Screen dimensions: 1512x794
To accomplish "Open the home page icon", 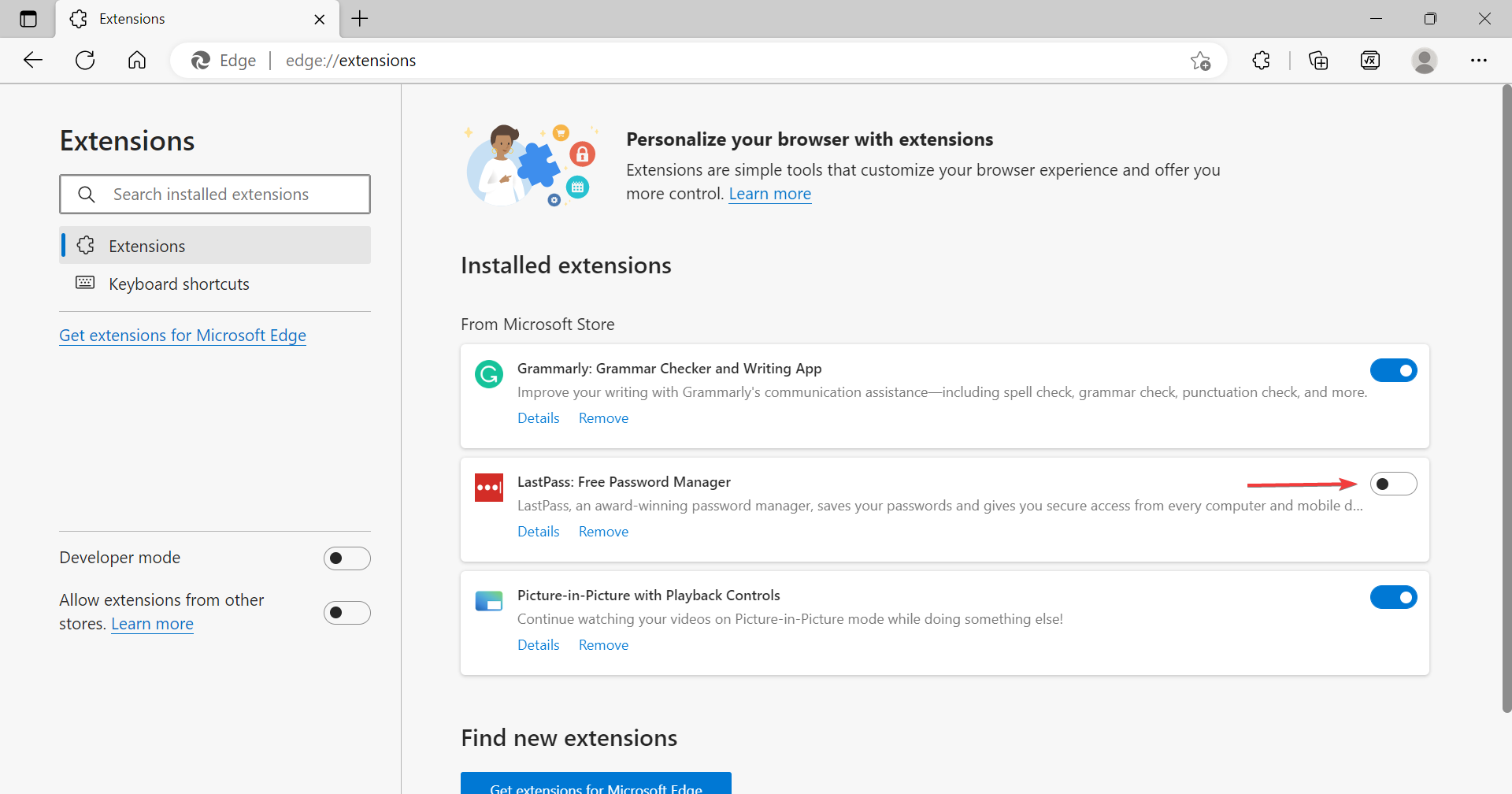I will pos(137,60).
